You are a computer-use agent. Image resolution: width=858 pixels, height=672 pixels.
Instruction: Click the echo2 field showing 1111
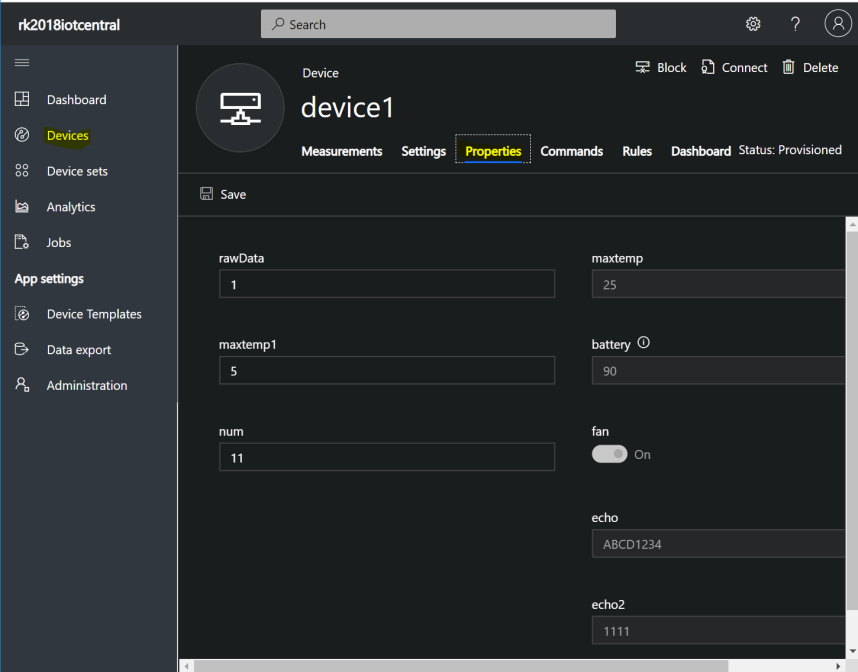718,630
